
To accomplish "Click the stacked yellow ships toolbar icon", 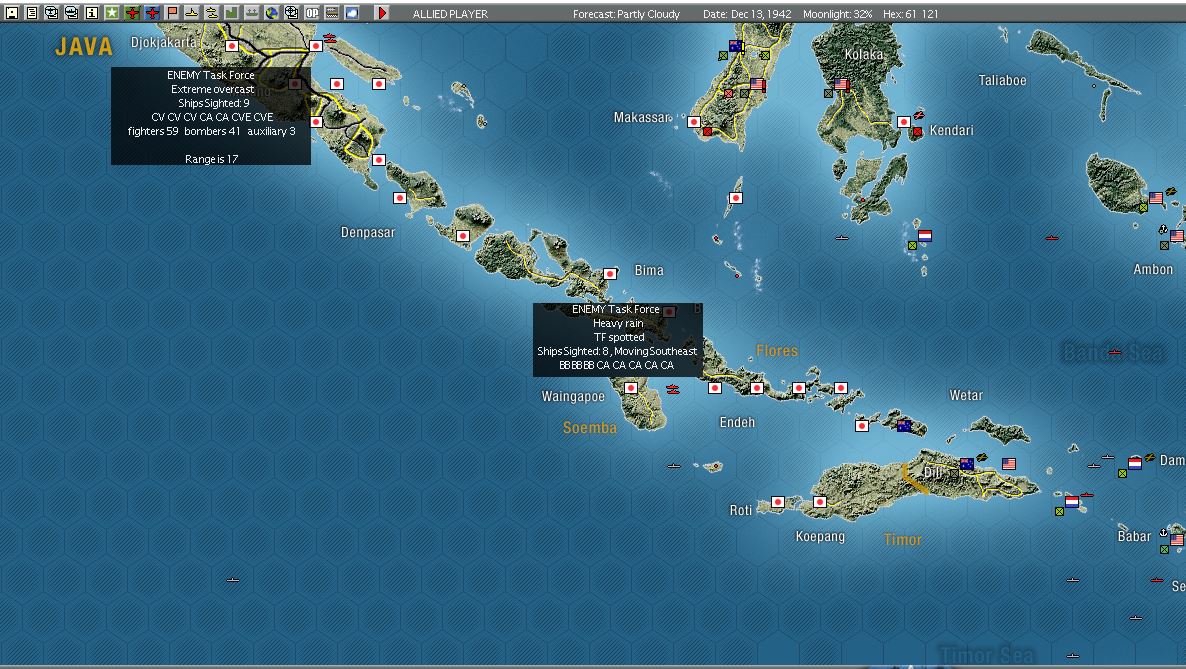I will [212, 13].
